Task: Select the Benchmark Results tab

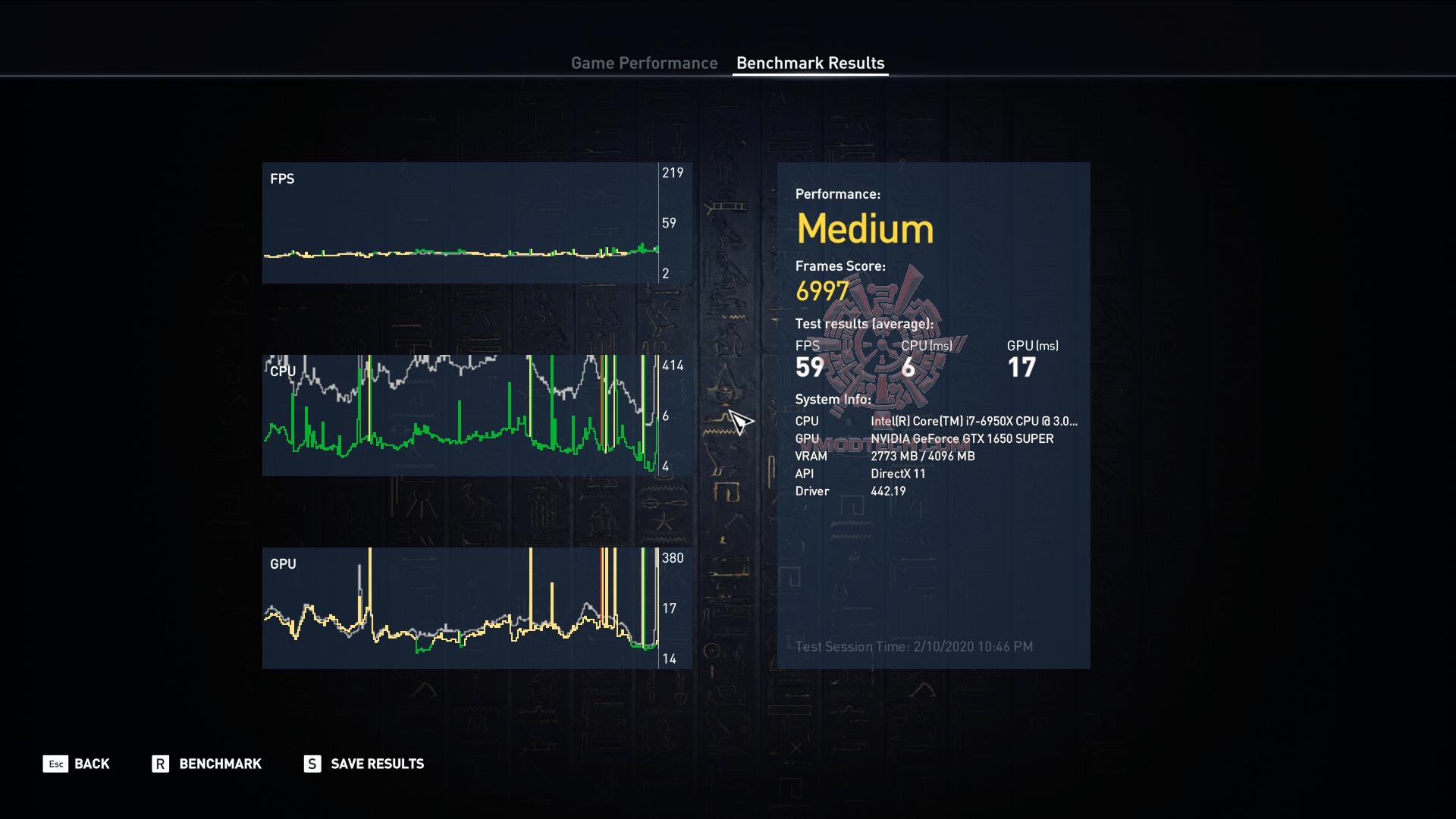Action: click(810, 63)
